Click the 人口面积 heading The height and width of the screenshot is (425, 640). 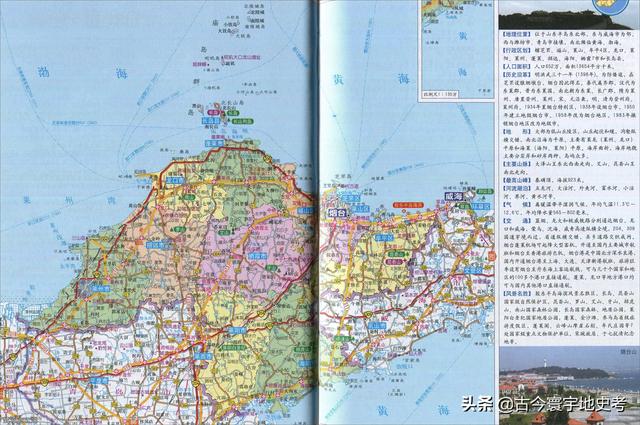tap(517, 66)
